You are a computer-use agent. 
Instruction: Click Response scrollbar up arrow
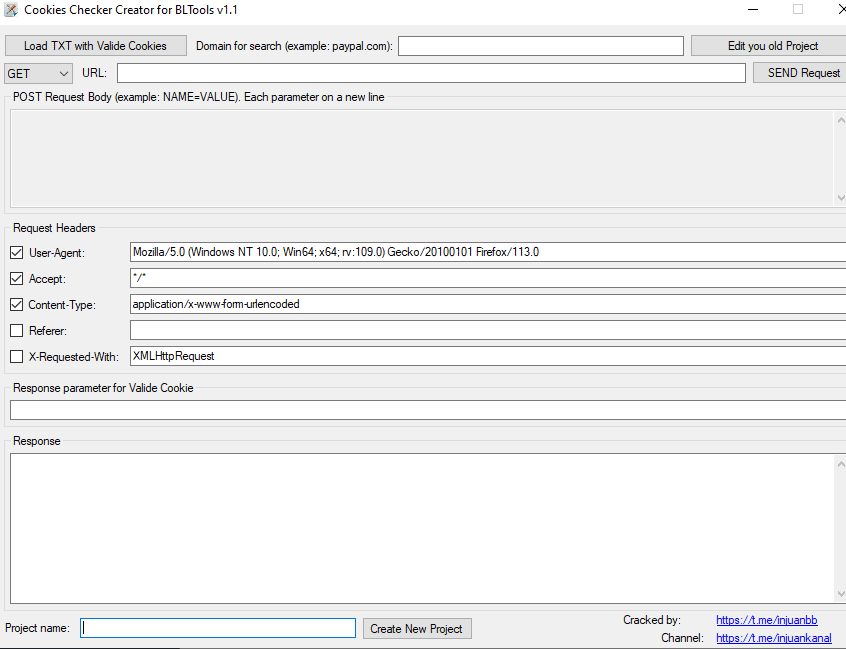[x=841, y=464]
